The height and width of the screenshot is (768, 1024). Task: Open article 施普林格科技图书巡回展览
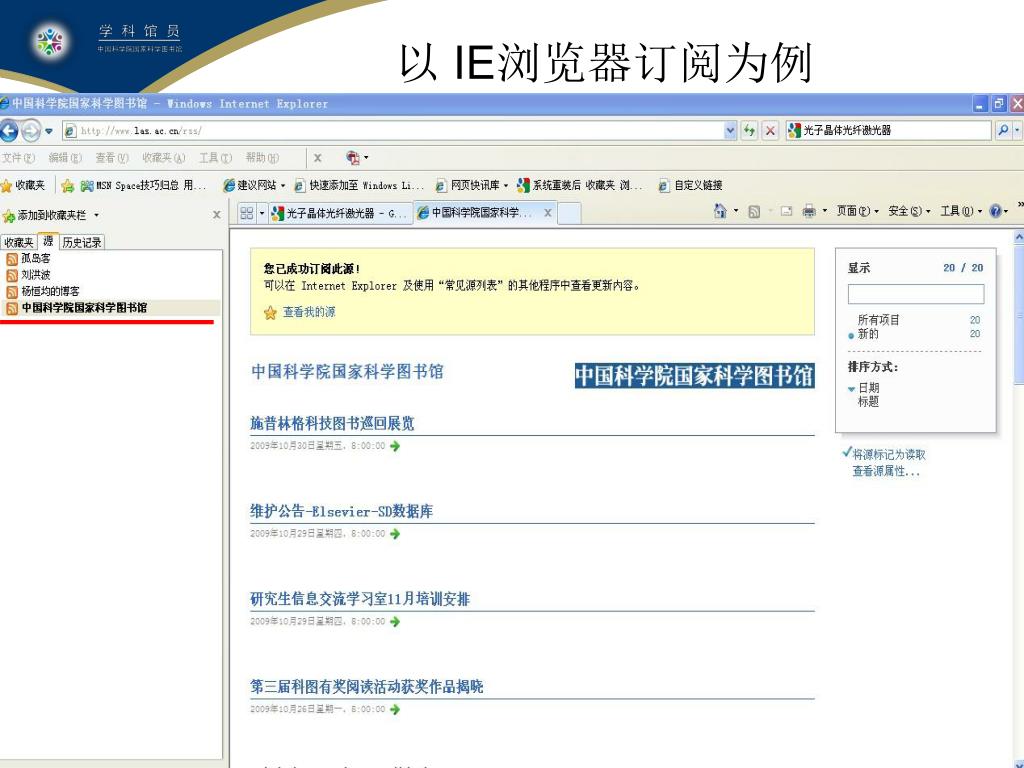pyautogui.click(x=332, y=423)
